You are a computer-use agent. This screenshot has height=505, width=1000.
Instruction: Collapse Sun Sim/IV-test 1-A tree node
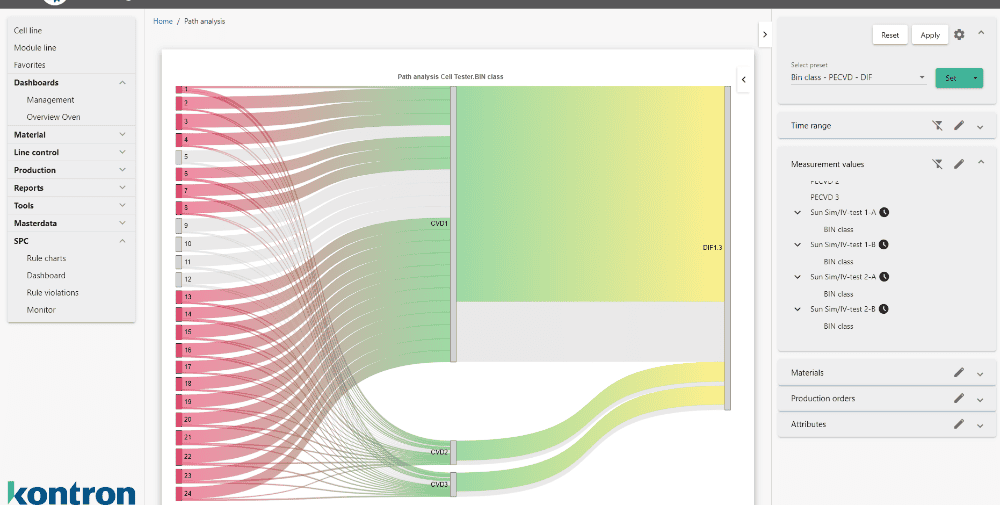point(797,212)
